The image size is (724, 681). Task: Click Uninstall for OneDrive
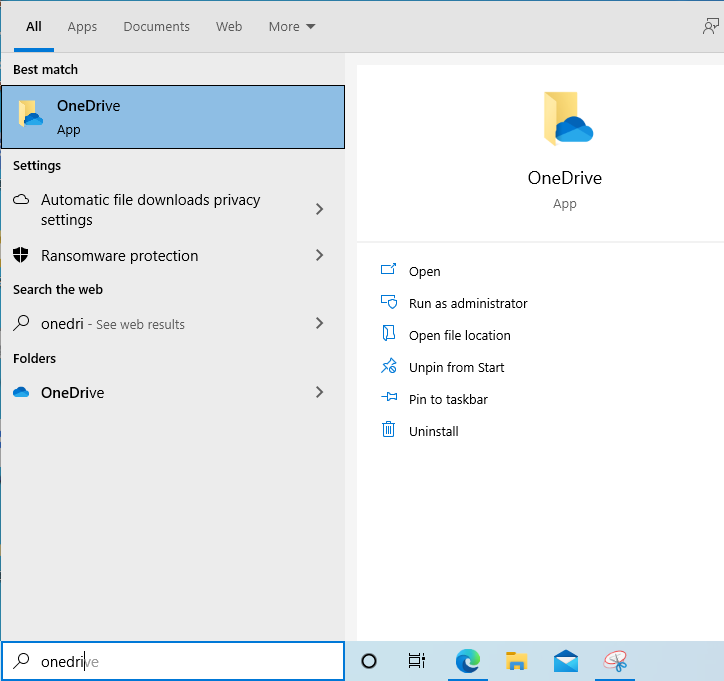(x=434, y=431)
